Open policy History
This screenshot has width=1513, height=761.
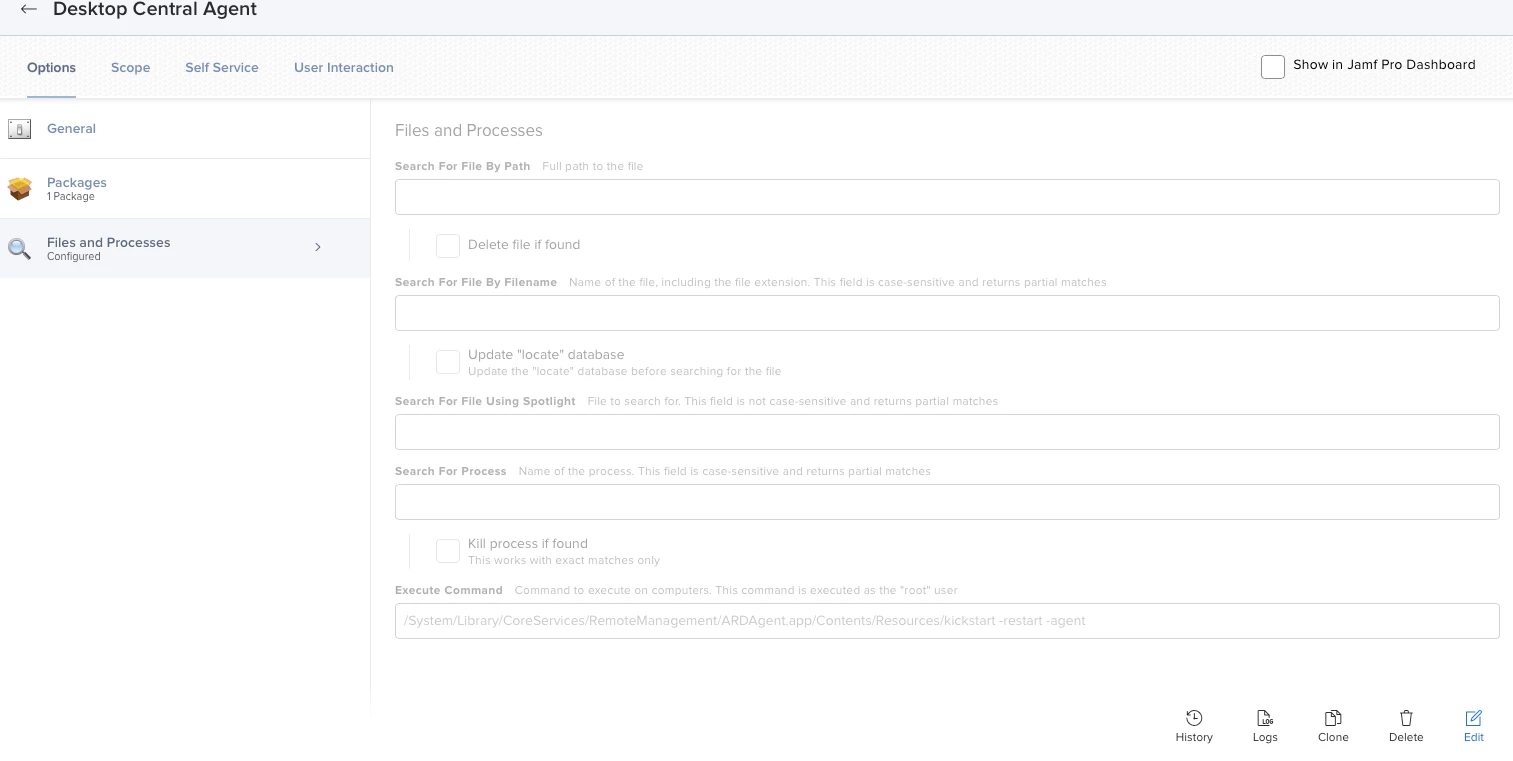[x=1194, y=726]
